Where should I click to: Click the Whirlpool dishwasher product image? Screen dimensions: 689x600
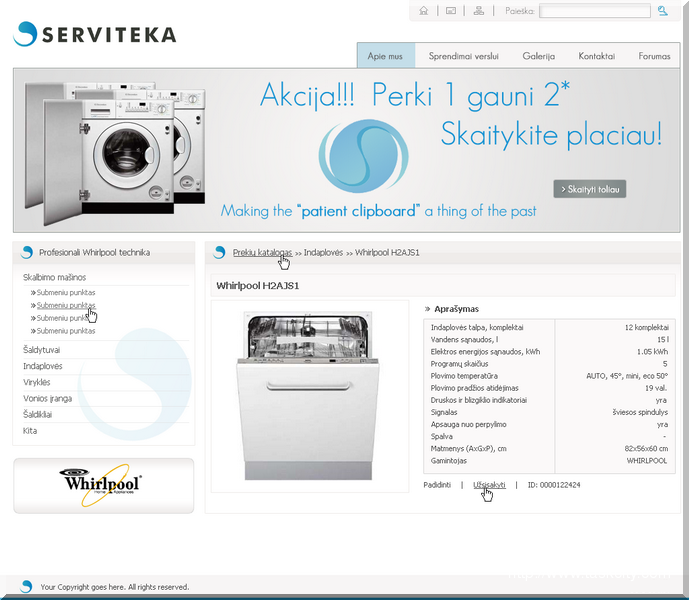[x=309, y=395]
